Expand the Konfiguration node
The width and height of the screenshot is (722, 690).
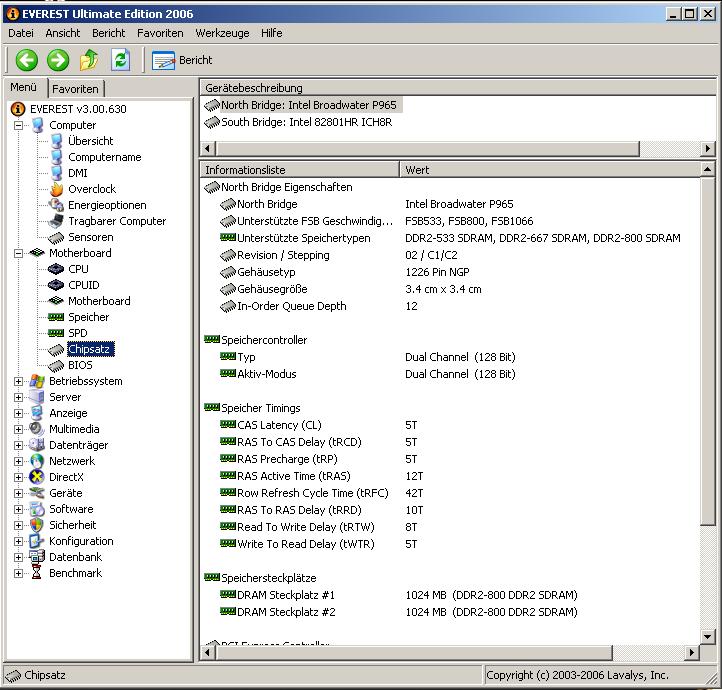click(x=18, y=541)
